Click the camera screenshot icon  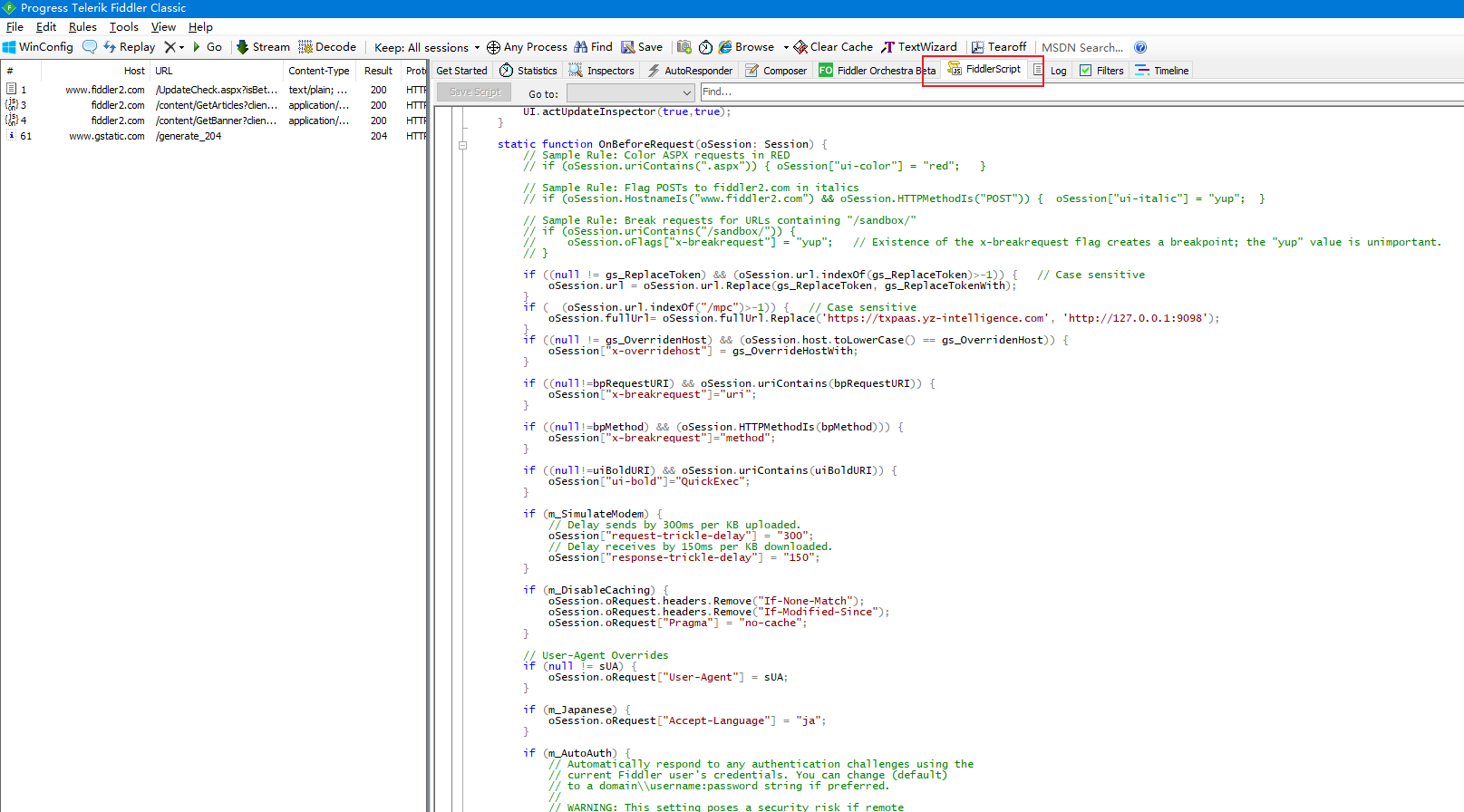tap(684, 47)
